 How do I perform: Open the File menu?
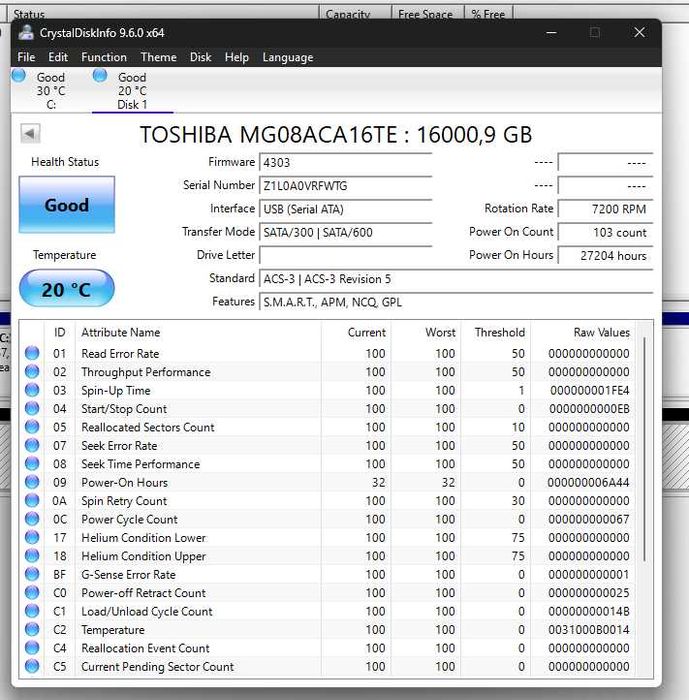pos(26,57)
